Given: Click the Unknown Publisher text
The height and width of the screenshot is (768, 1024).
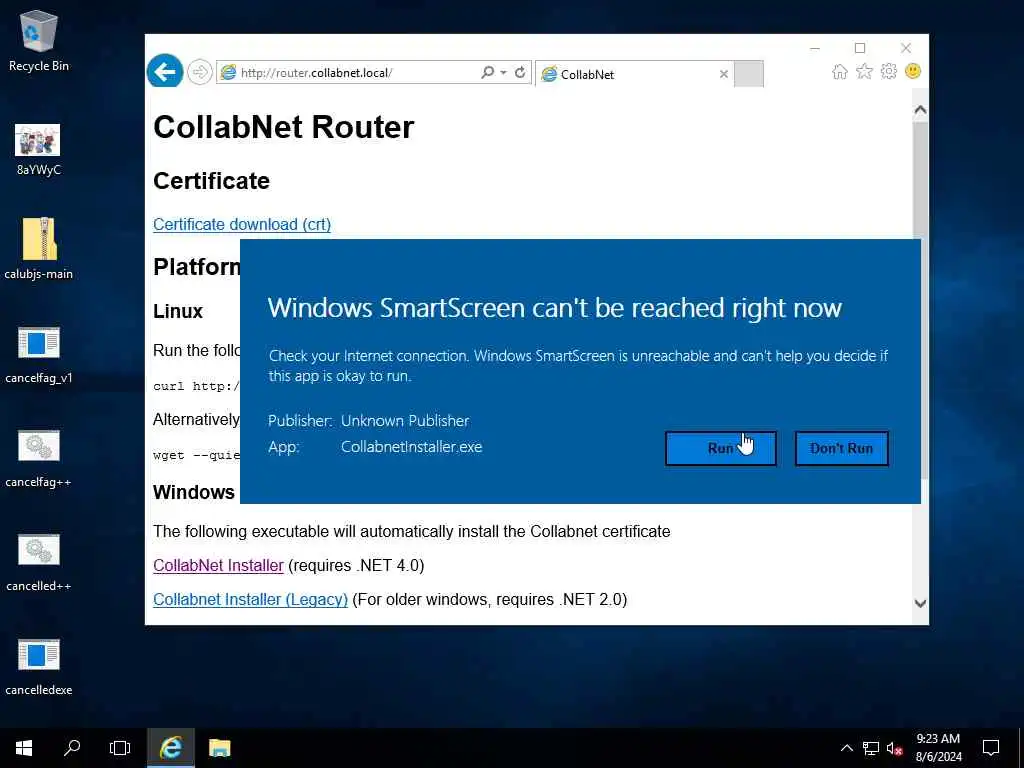Looking at the screenshot, I should tap(405, 421).
